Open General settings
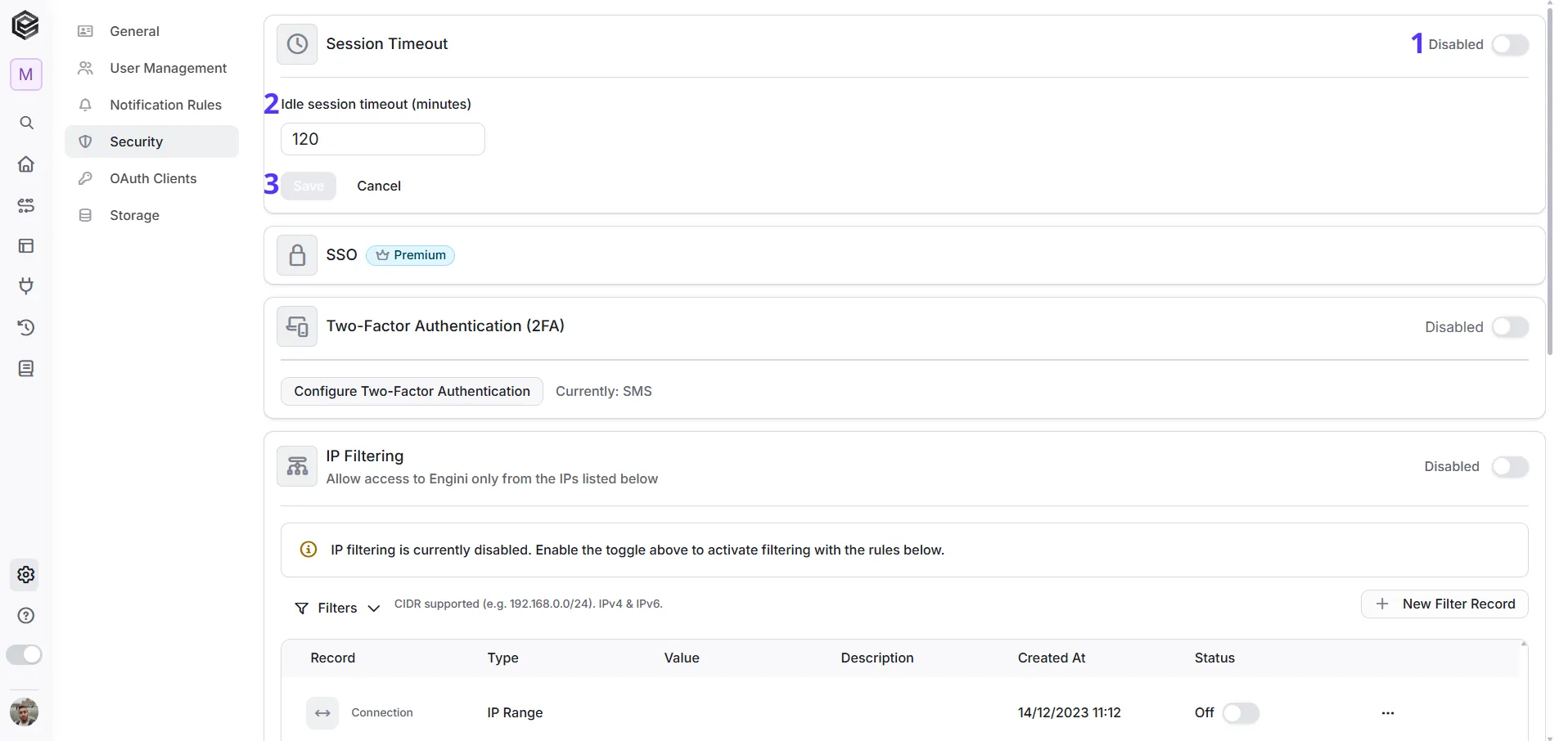The height and width of the screenshot is (741, 1568). (151, 31)
